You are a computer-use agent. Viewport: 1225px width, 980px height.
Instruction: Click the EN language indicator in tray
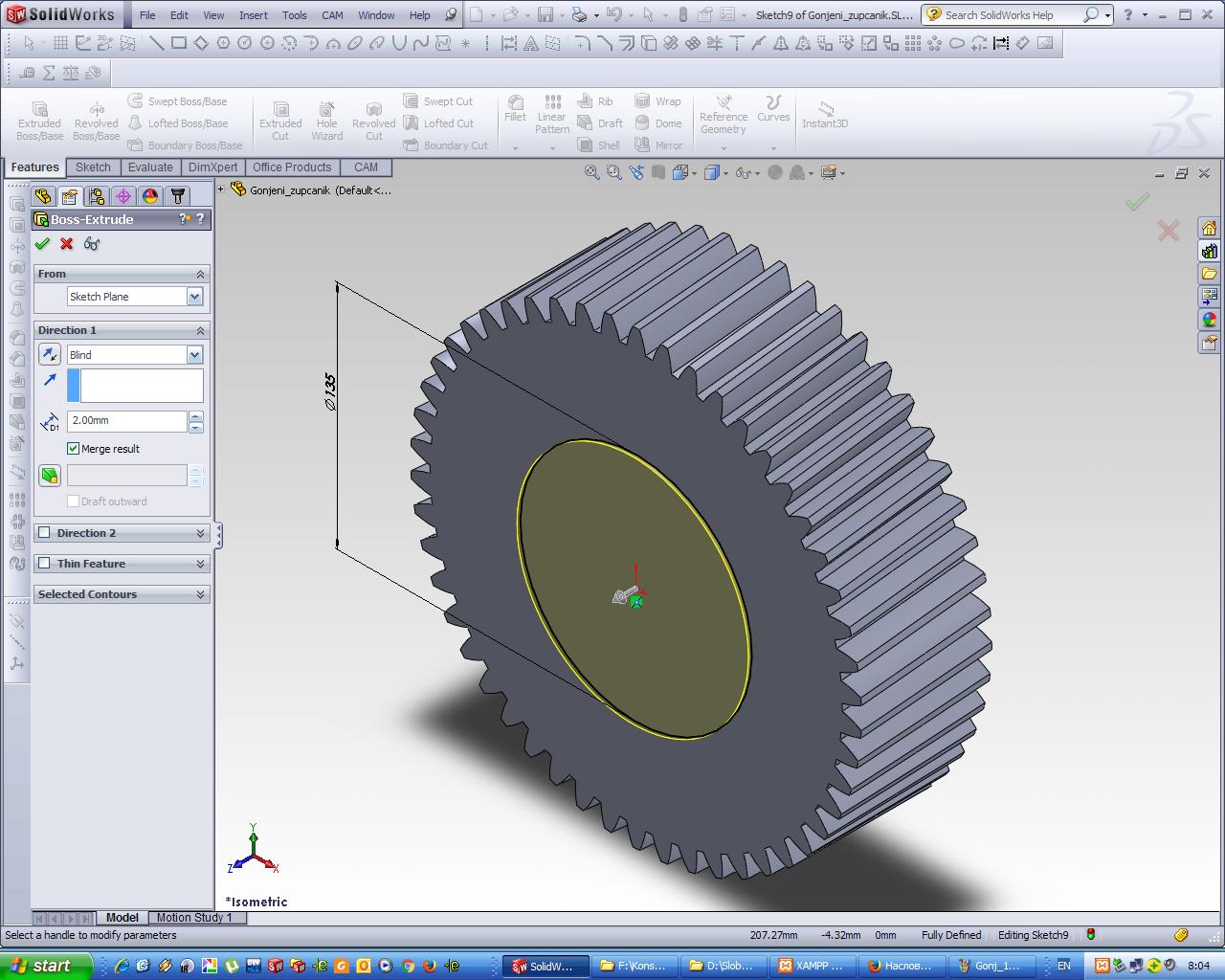coord(1064,966)
